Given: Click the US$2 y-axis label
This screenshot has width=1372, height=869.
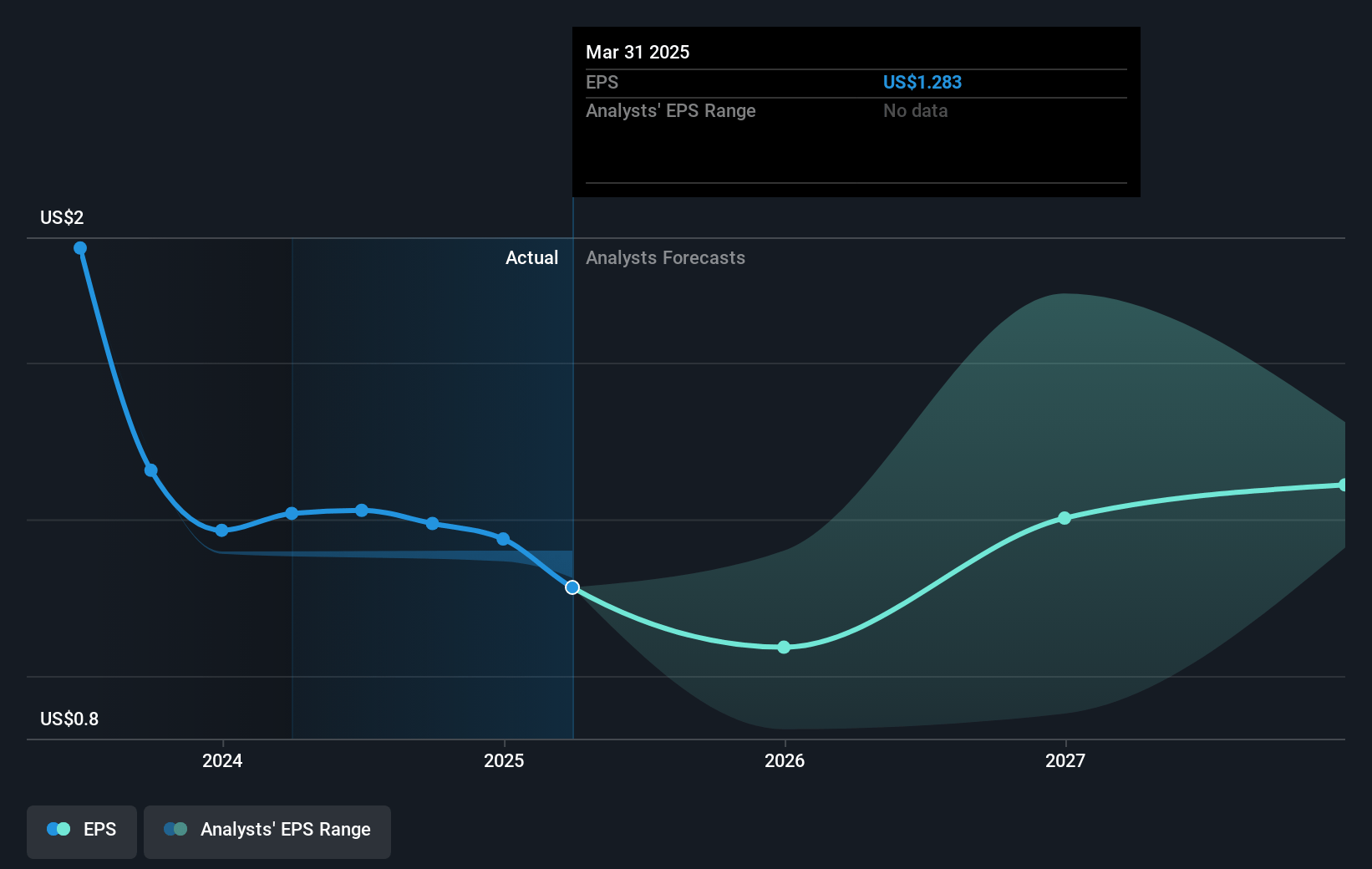Looking at the screenshot, I should tap(62, 217).
